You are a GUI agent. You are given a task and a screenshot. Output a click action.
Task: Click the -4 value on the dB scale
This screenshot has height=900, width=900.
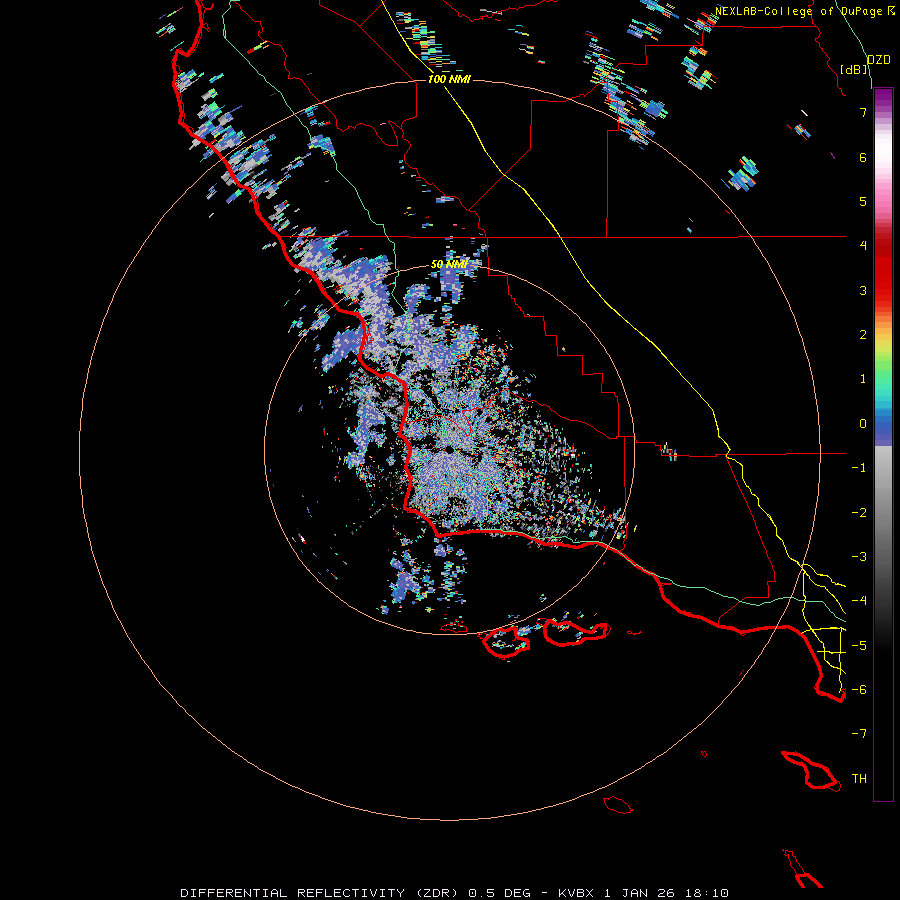pos(859,601)
